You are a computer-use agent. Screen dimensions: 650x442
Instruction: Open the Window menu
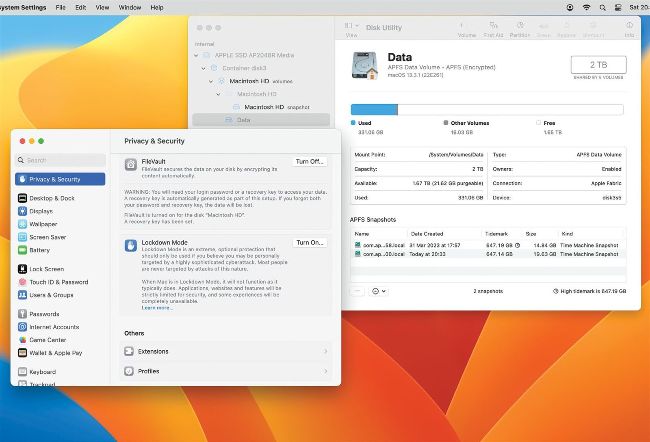(129, 6)
